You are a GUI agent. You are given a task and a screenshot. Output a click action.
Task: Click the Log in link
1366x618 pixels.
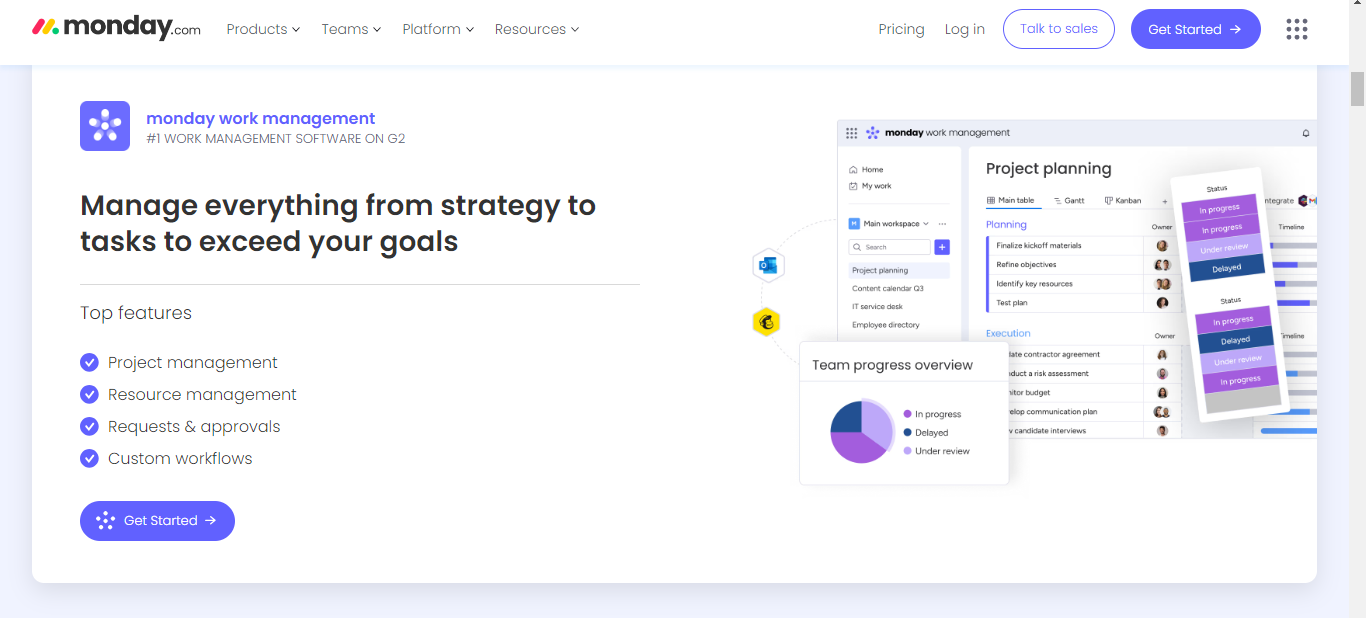click(x=964, y=29)
